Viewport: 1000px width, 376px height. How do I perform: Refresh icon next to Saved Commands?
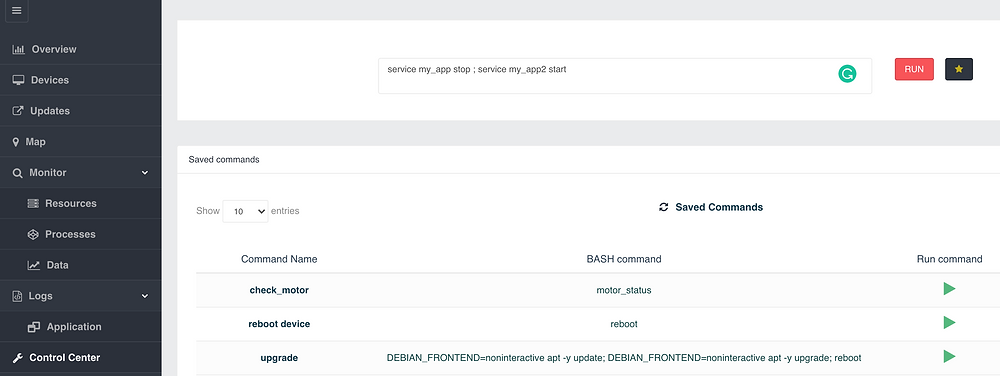click(663, 207)
